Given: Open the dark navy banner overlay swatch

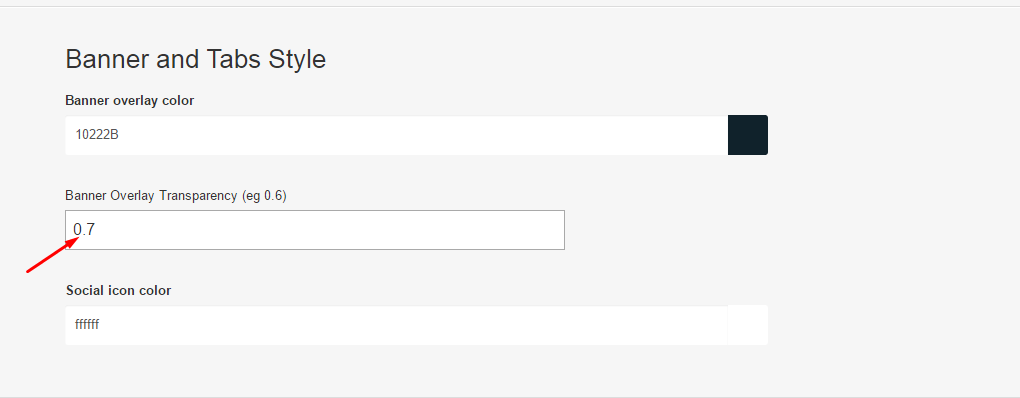Looking at the screenshot, I should coord(747,135).
